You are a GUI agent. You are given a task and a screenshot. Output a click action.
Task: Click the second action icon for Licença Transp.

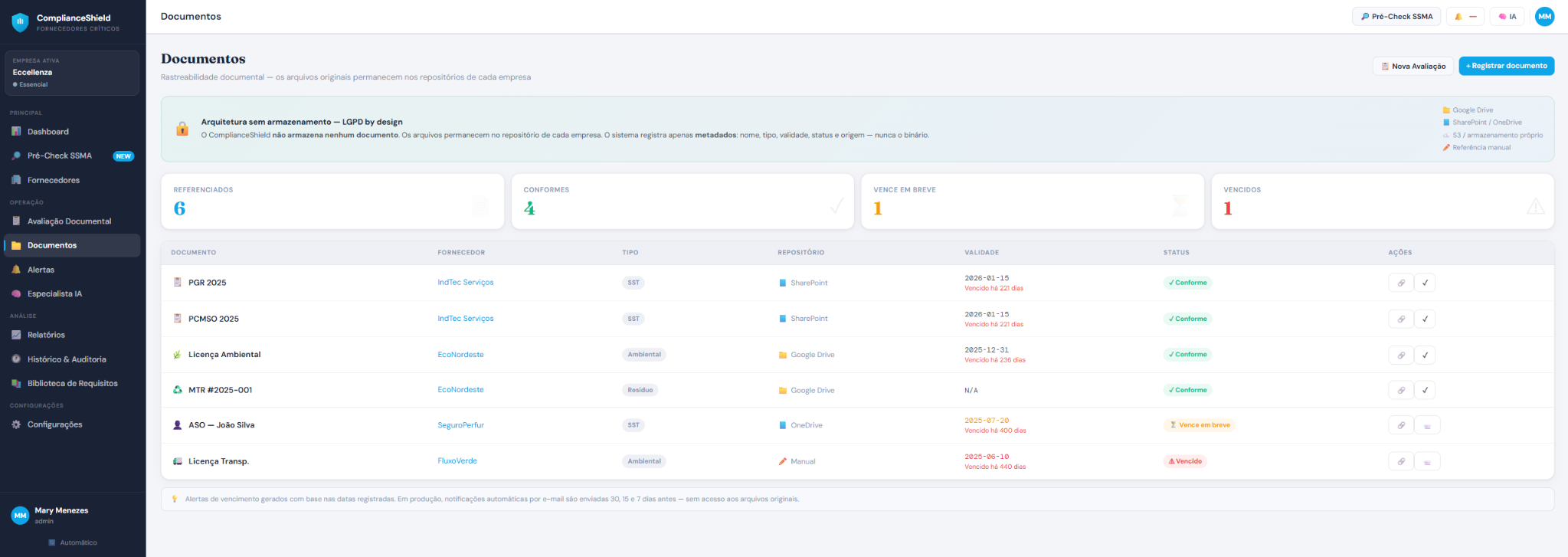[1427, 461]
